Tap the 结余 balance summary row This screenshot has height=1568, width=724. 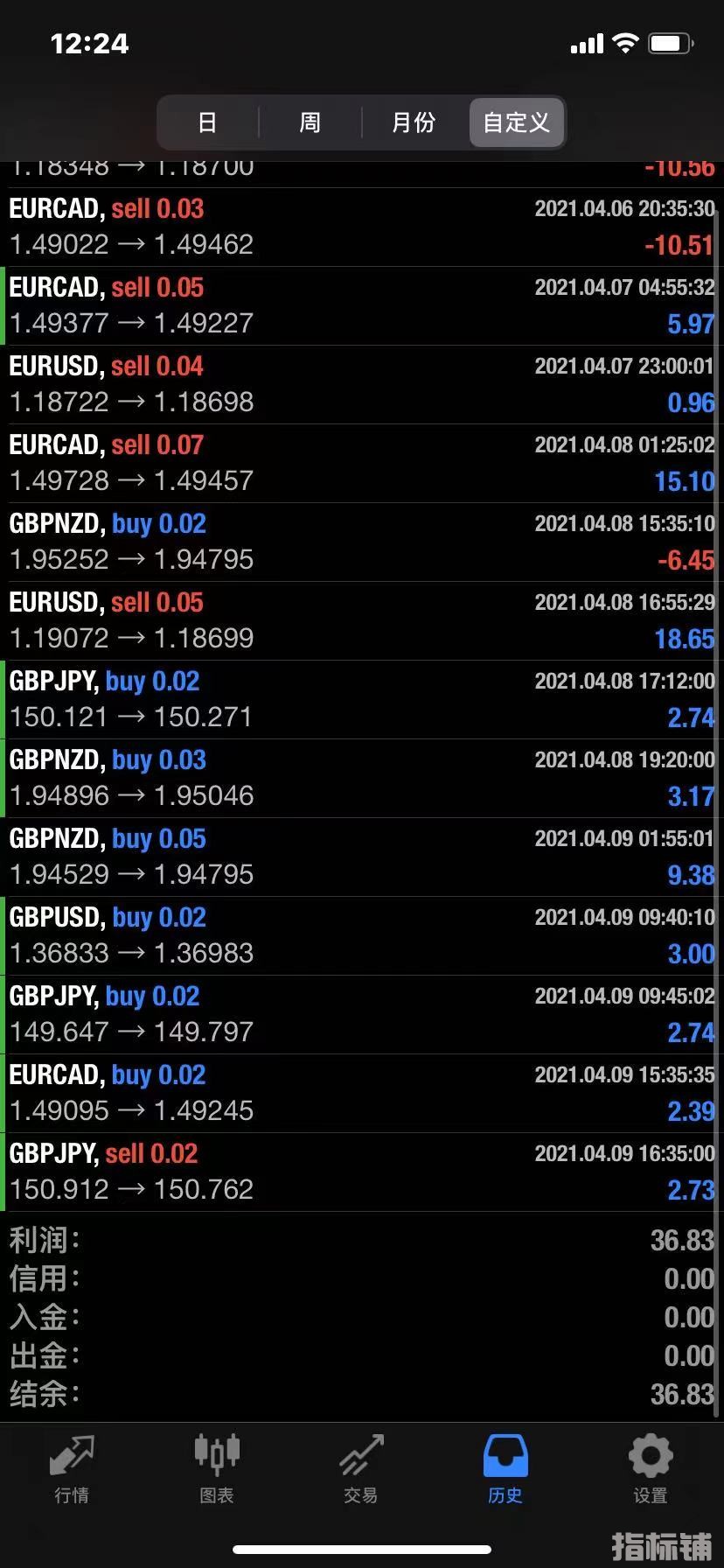click(x=362, y=1394)
